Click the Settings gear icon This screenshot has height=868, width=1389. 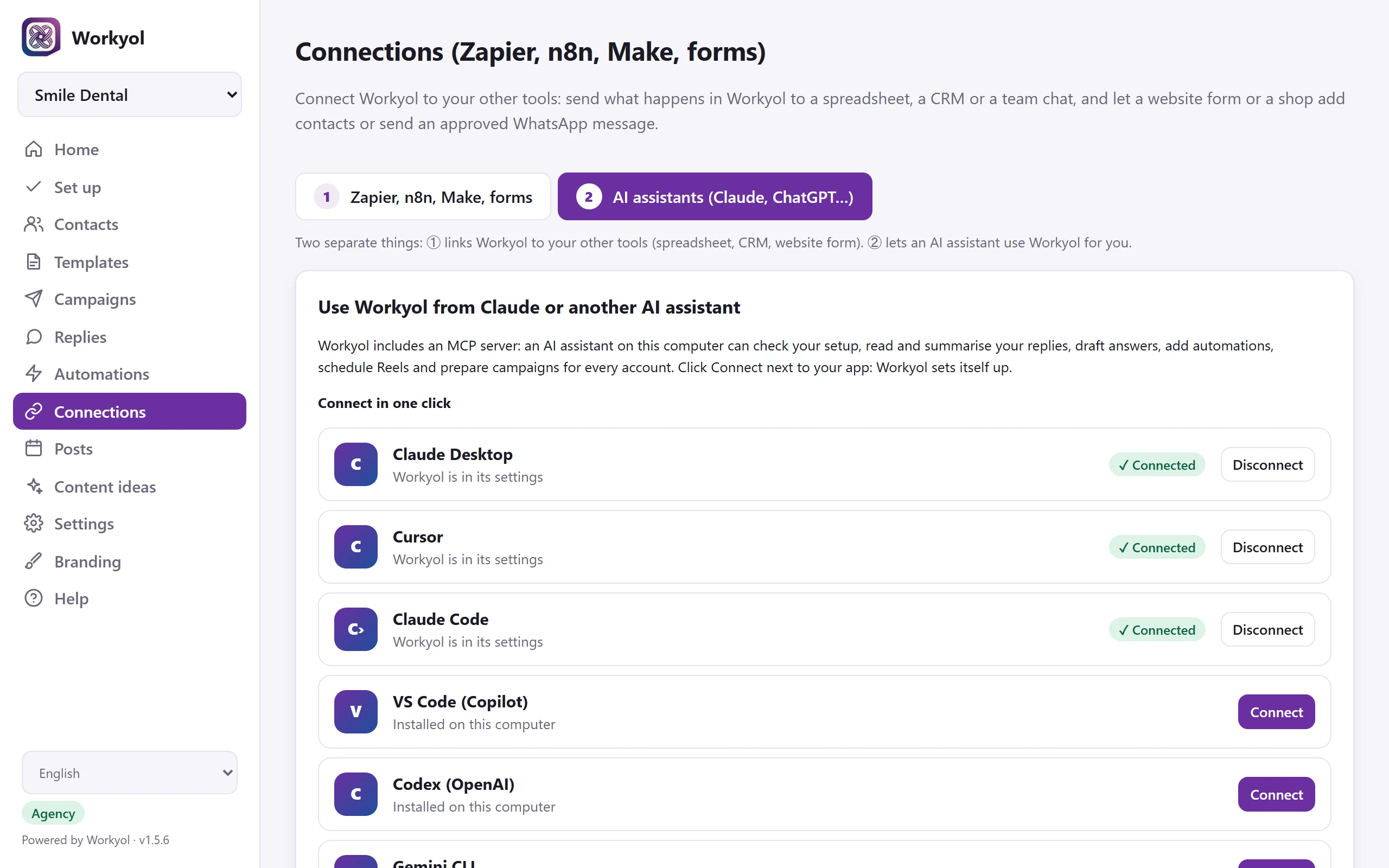[x=34, y=524]
